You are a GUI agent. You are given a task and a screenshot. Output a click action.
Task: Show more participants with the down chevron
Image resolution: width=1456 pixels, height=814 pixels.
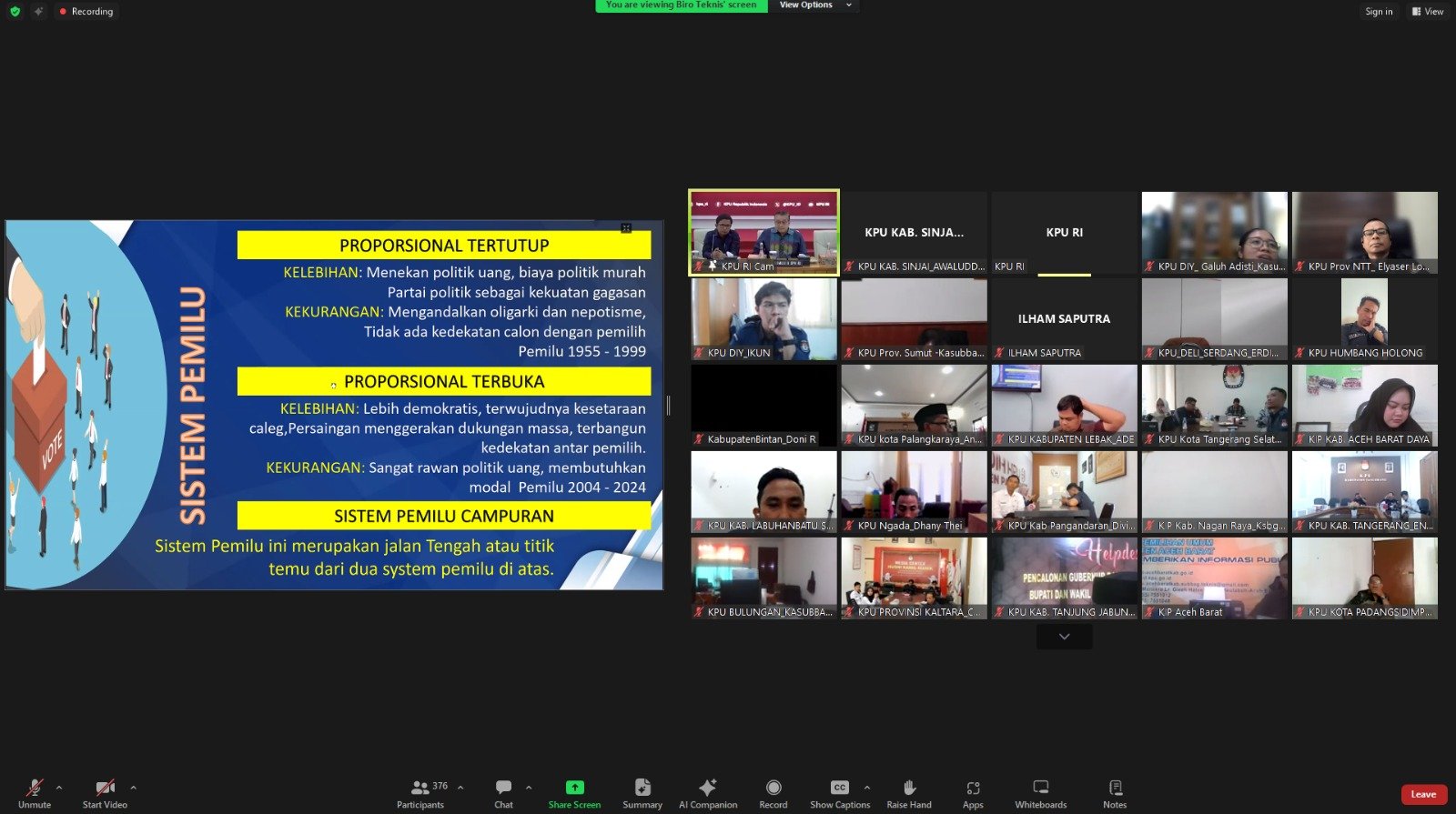click(1064, 637)
